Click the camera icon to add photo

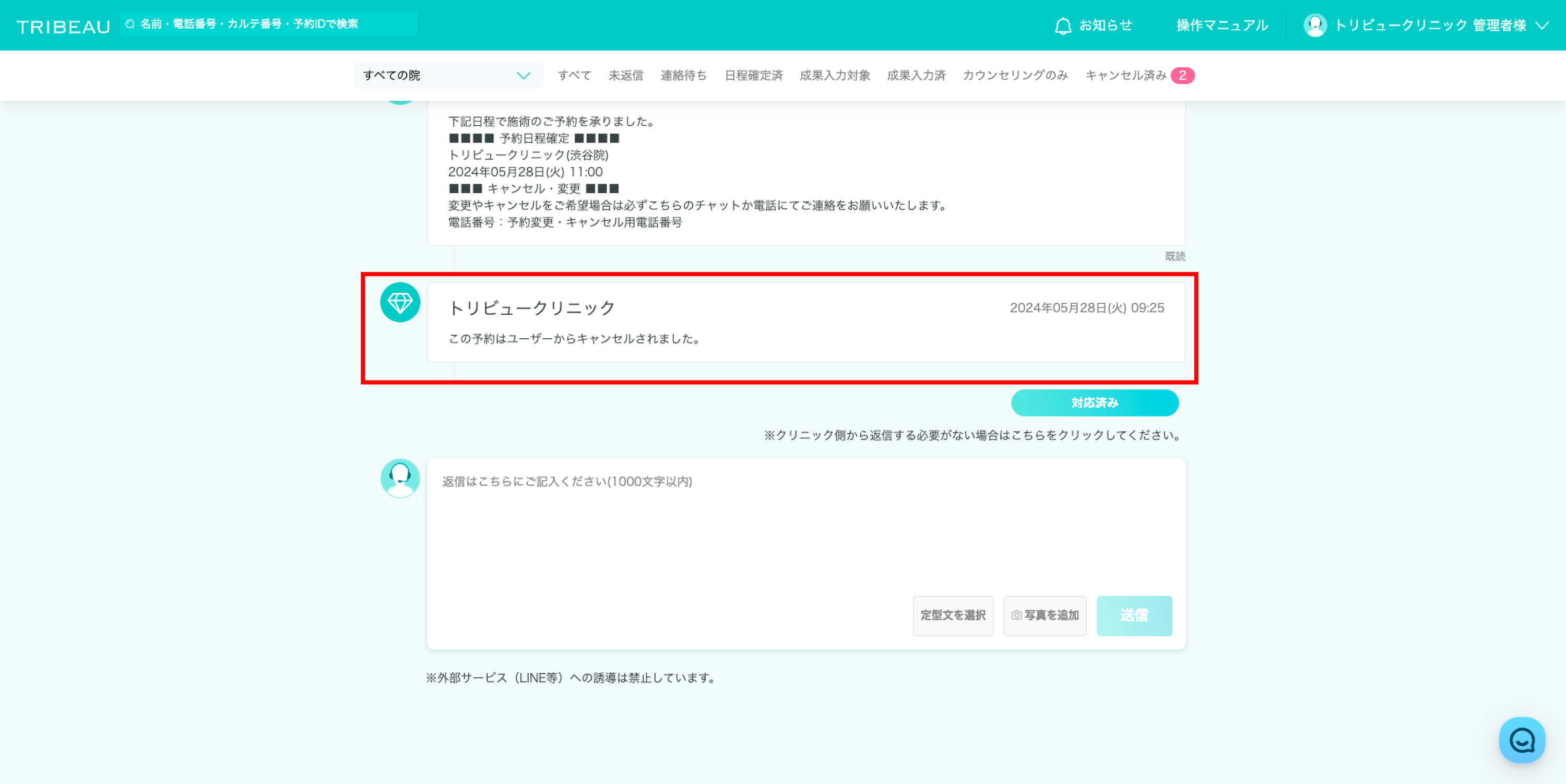[x=1016, y=615]
